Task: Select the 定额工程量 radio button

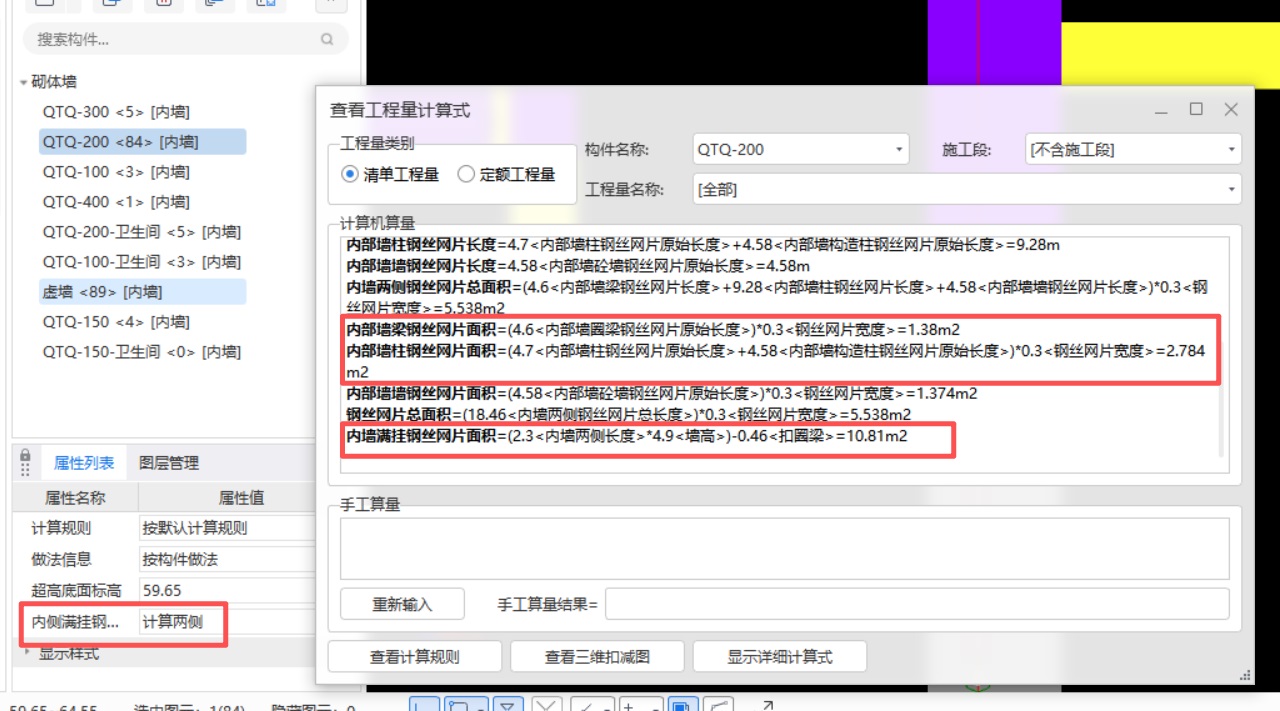Action: click(x=465, y=173)
